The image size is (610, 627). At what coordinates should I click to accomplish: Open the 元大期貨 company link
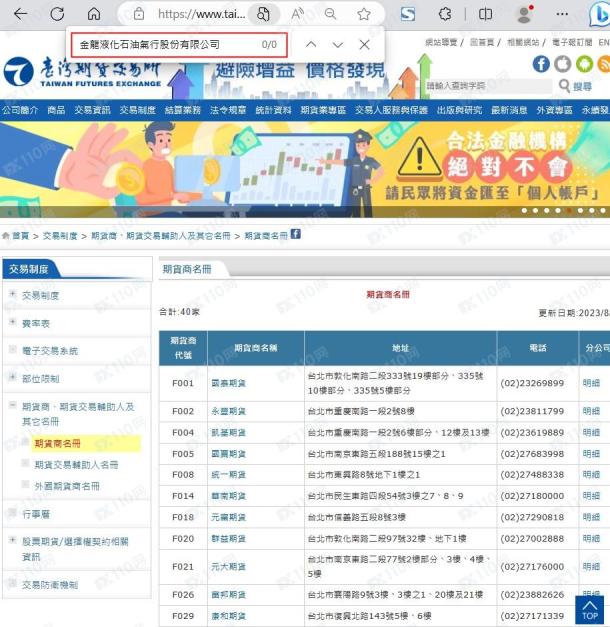click(x=228, y=567)
